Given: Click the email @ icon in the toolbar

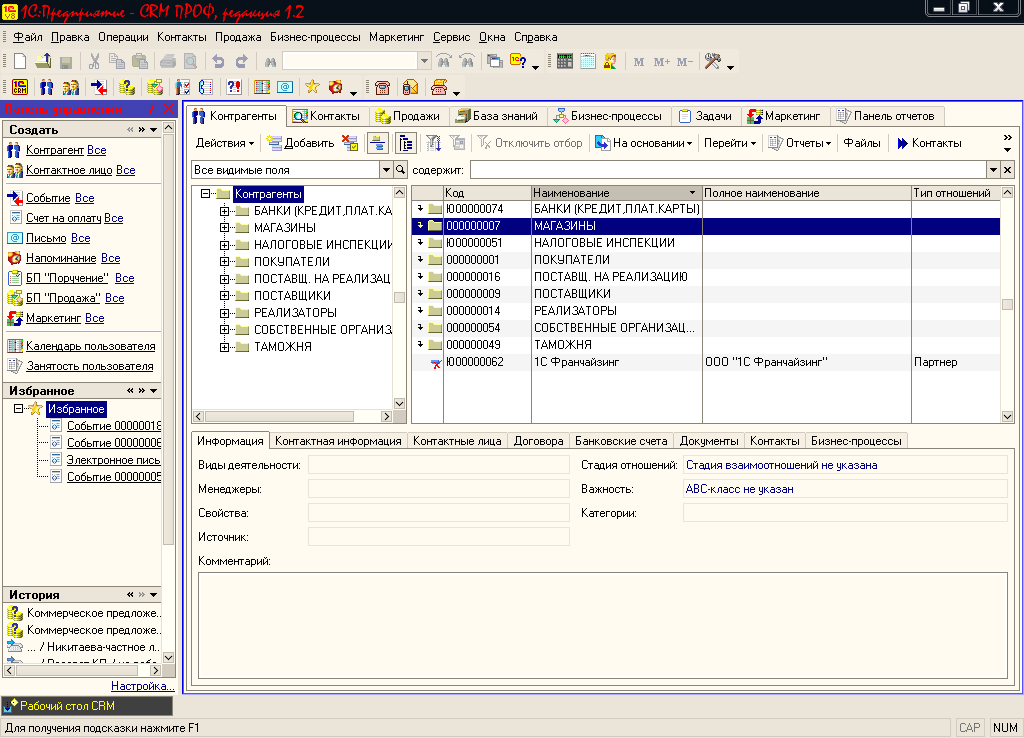Looking at the screenshot, I should 284,87.
